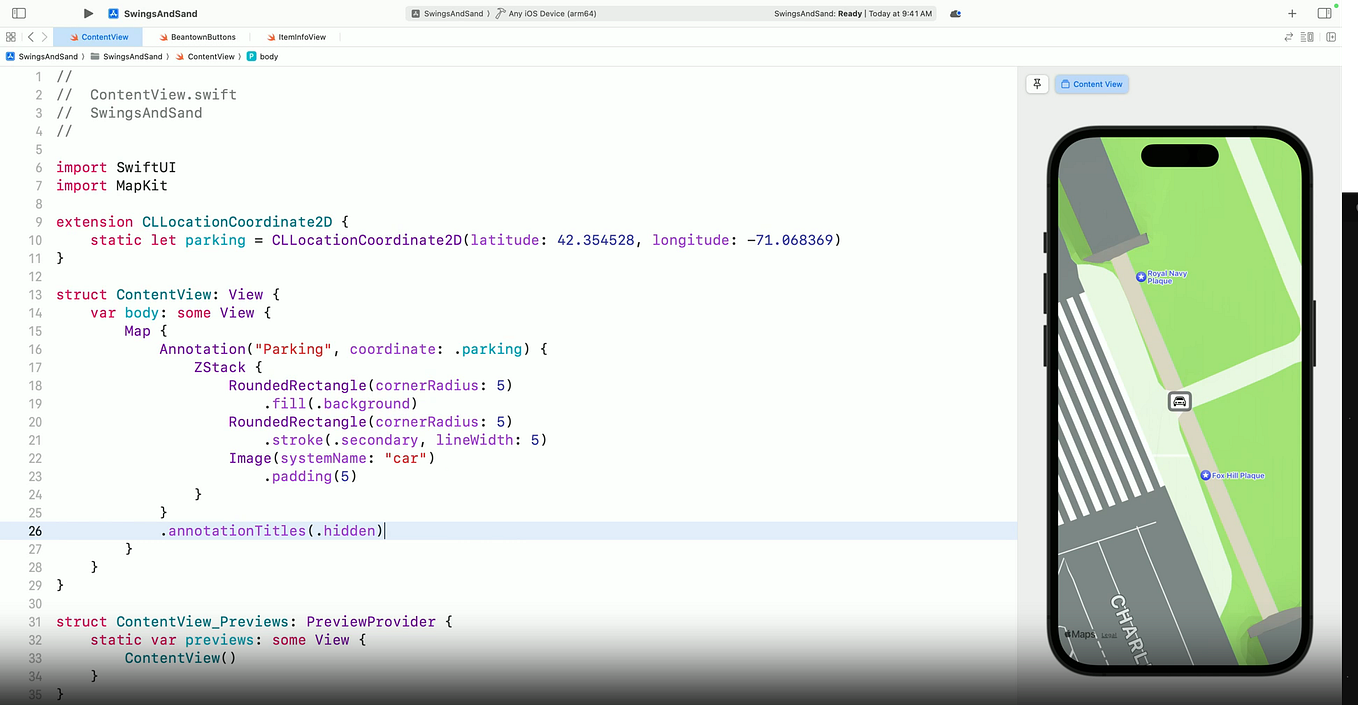Screen dimensions: 1358x705
Task: Select line number 26 in the editor gutter
Action: tap(35, 530)
